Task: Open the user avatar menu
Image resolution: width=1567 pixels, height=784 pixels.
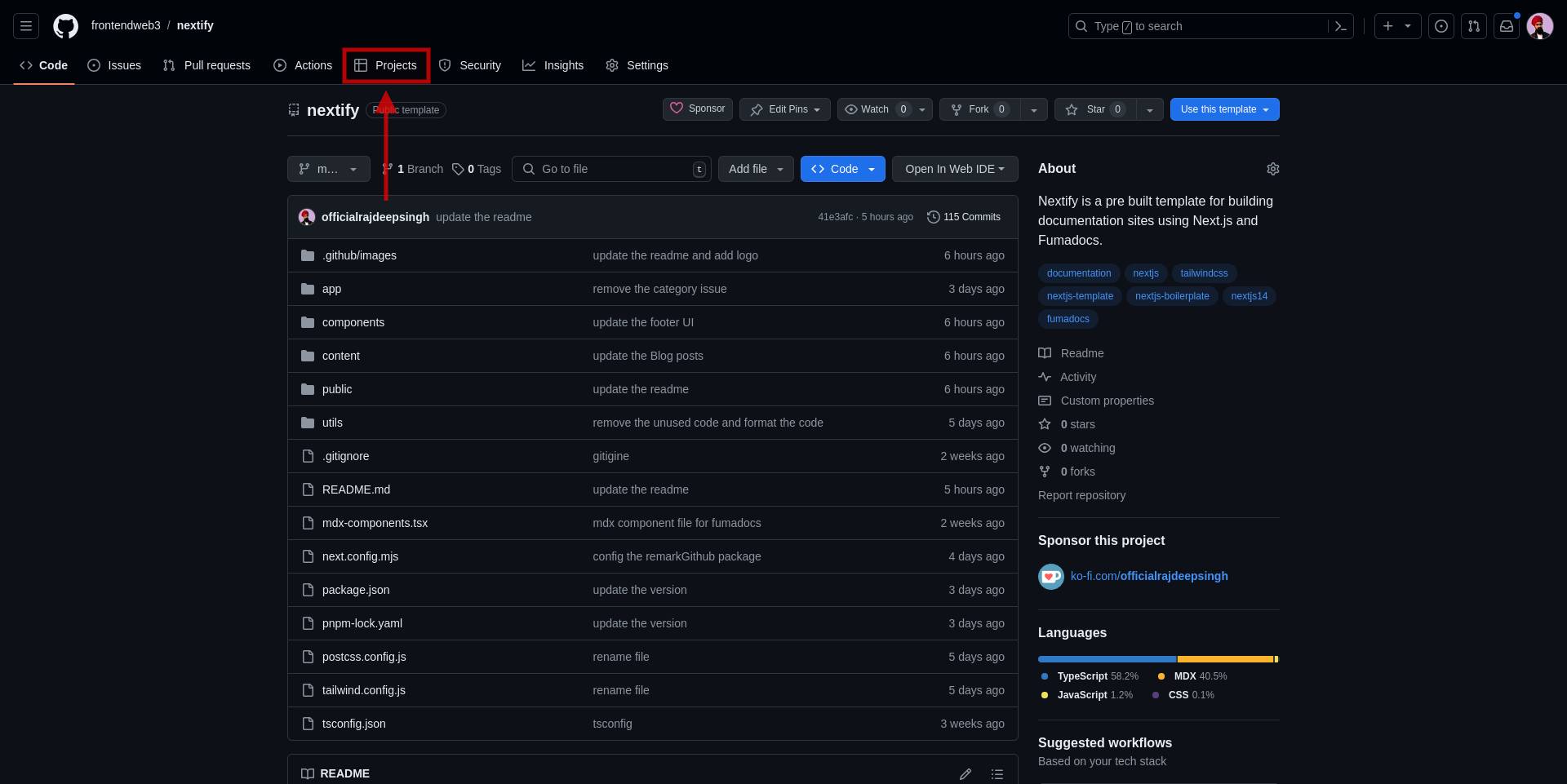Action: (1540, 26)
